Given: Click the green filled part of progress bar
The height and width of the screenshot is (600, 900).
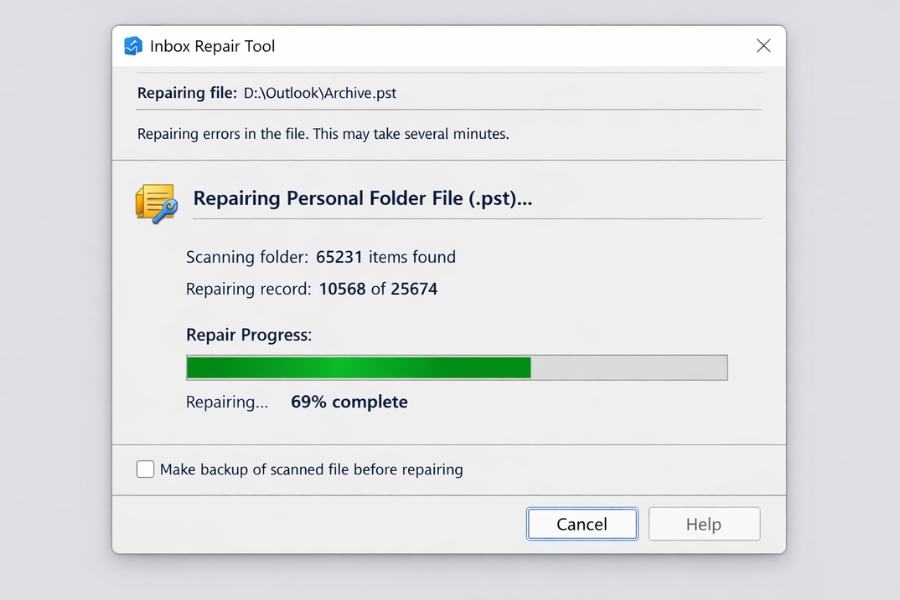Looking at the screenshot, I should [x=358, y=368].
